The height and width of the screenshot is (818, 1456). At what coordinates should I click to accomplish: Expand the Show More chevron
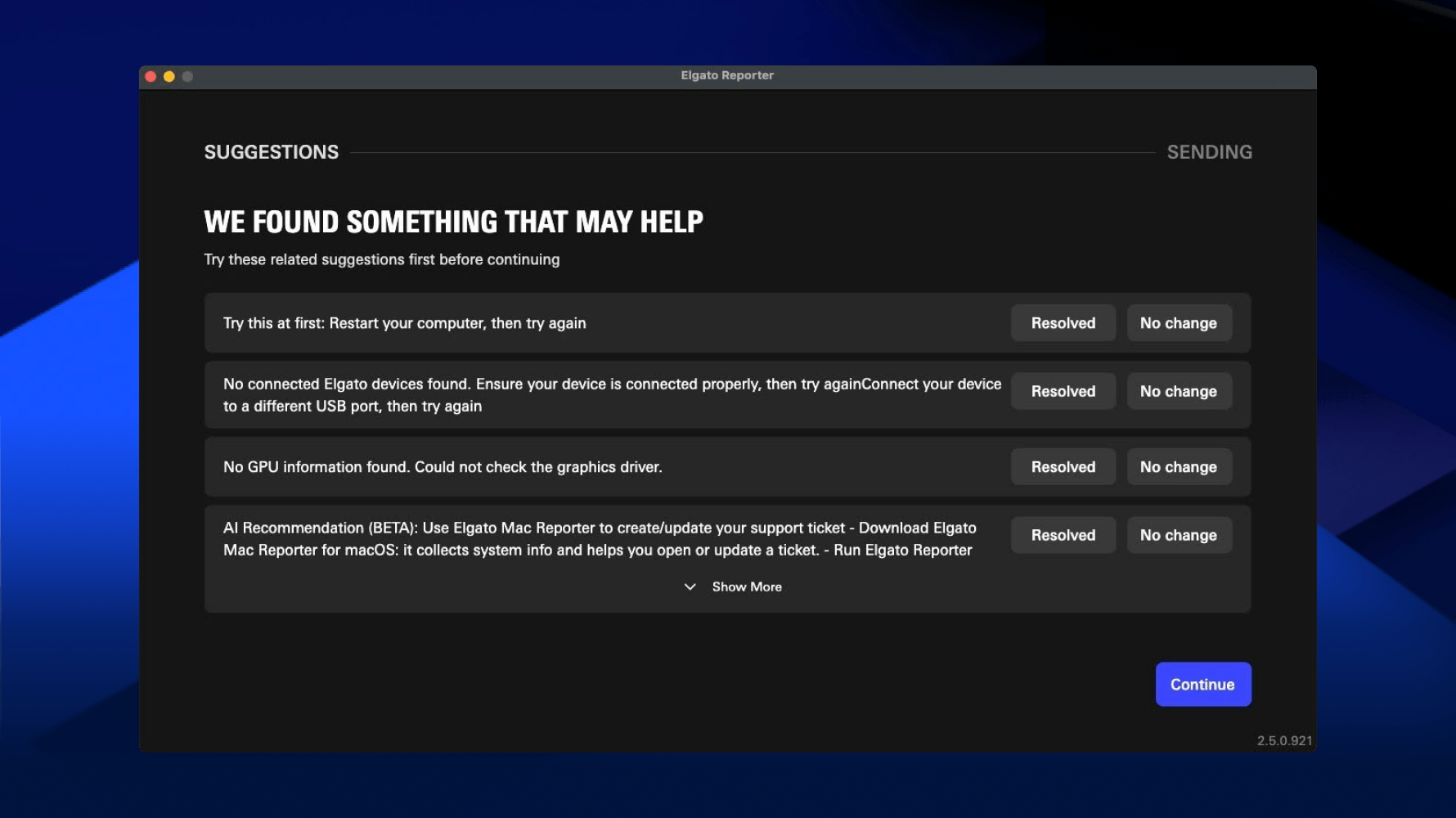point(690,587)
